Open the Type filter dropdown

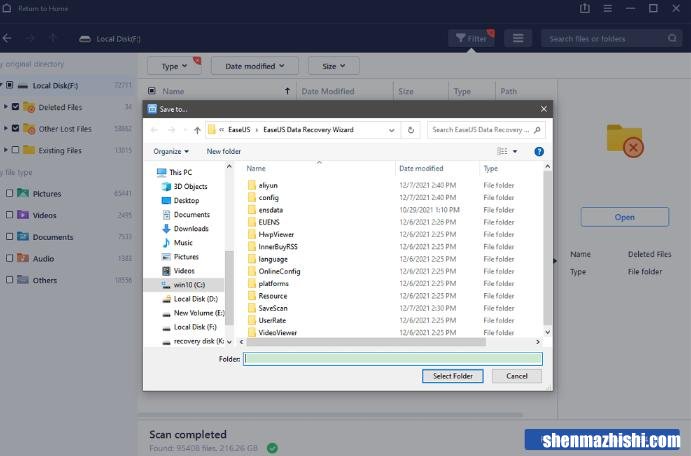pyautogui.click(x=174, y=66)
